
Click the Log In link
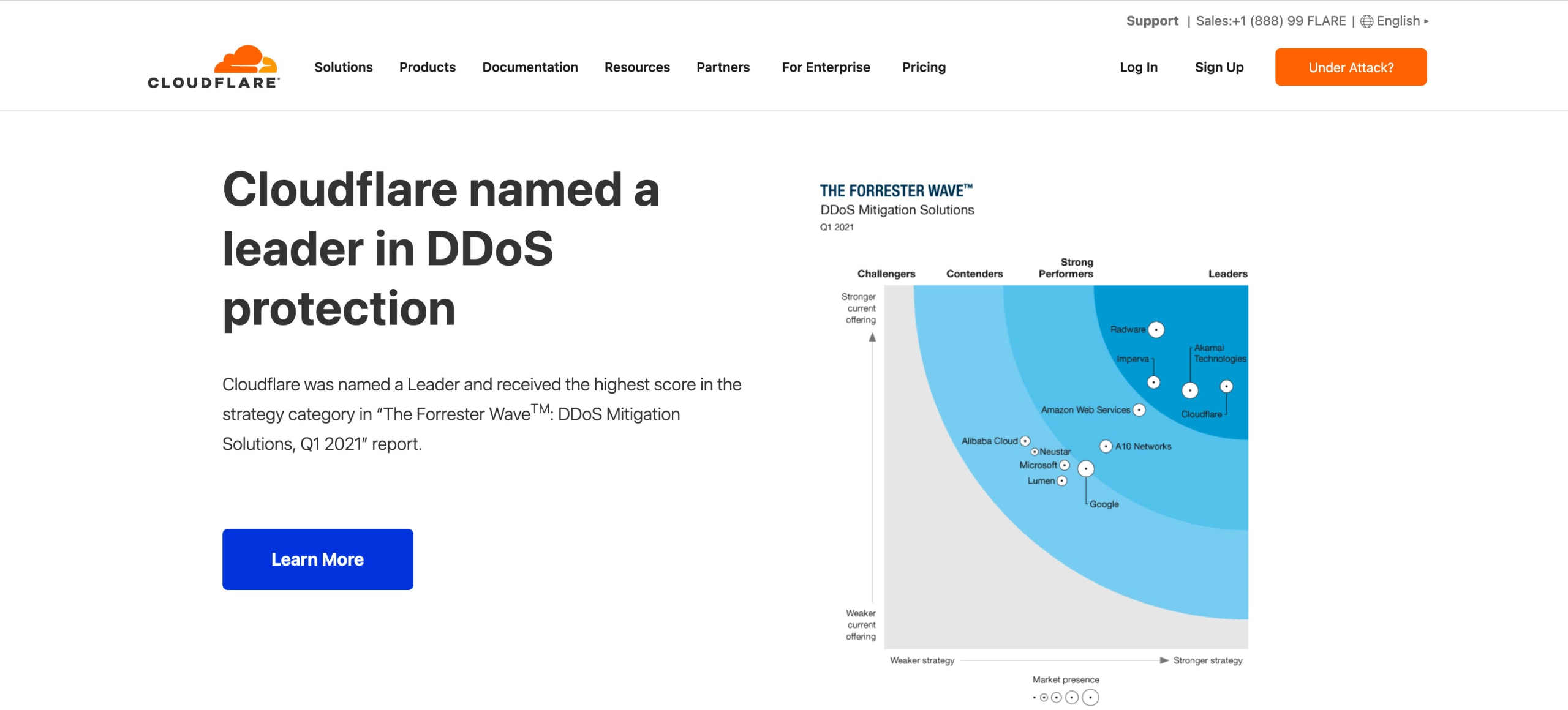(x=1139, y=67)
